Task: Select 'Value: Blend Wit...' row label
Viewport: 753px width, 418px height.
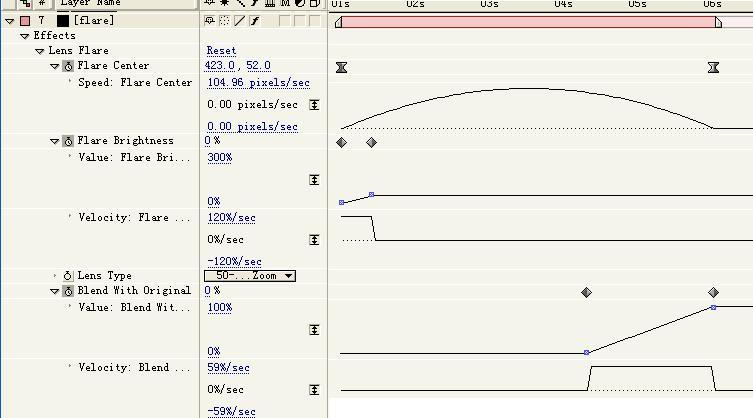Action: [134, 307]
